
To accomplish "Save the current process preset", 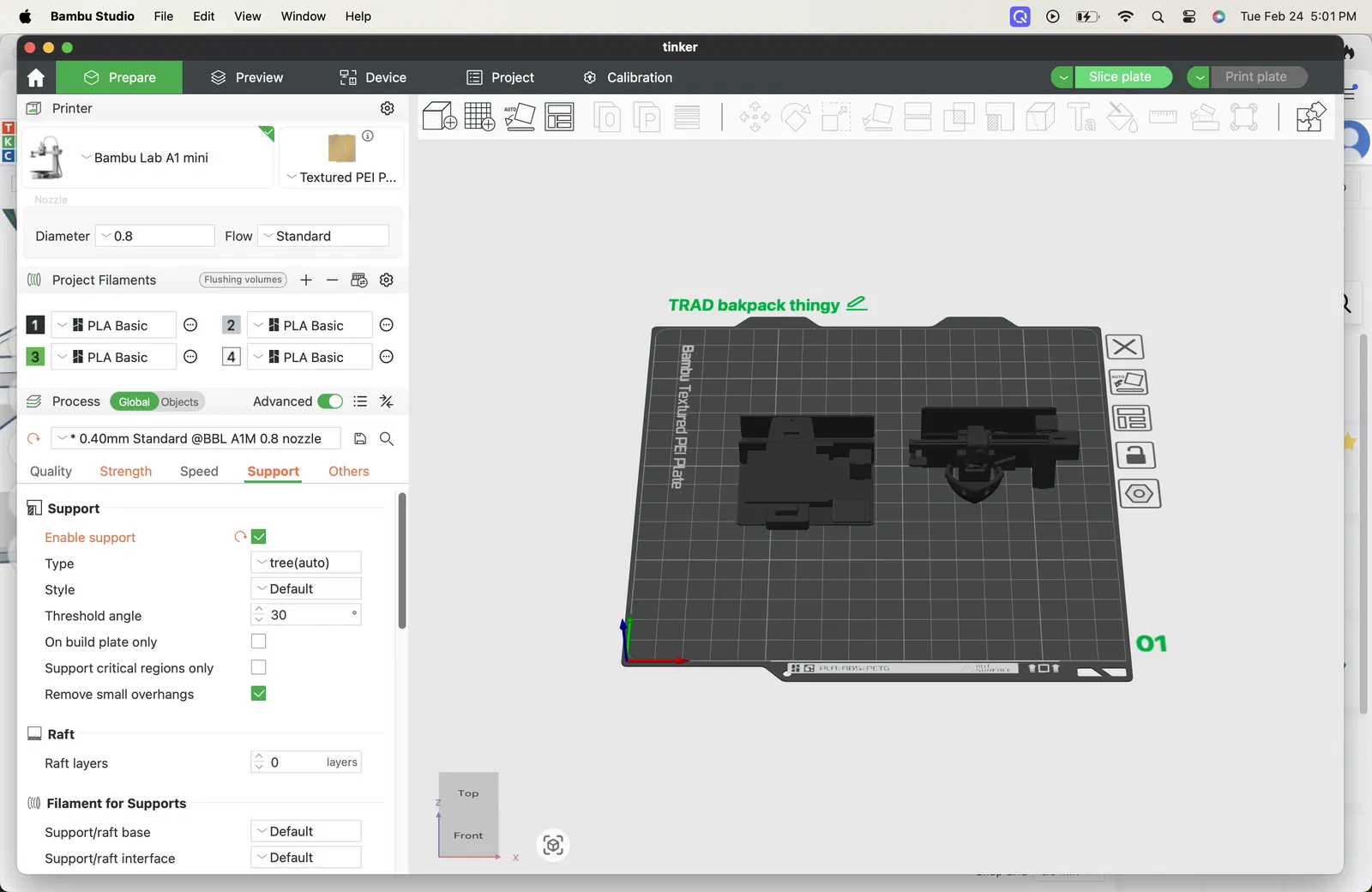I will (360, 438).
